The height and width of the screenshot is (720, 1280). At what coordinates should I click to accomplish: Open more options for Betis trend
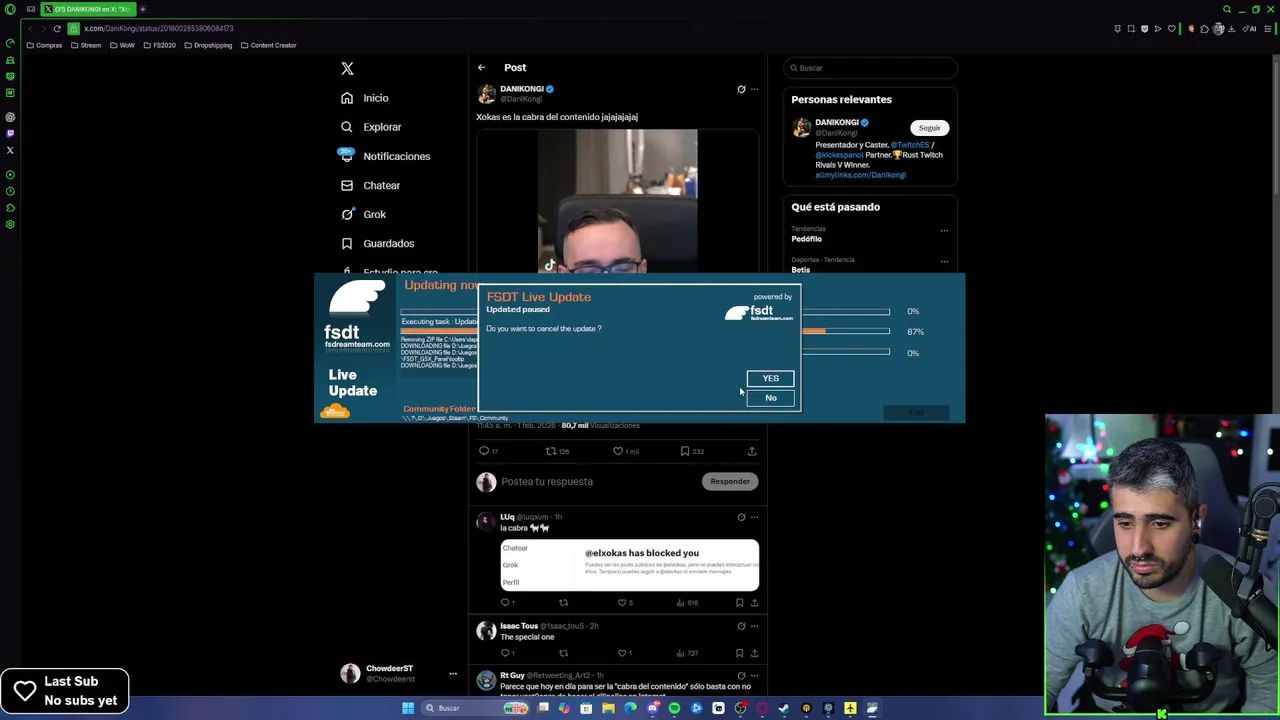(x=944, y=262)
